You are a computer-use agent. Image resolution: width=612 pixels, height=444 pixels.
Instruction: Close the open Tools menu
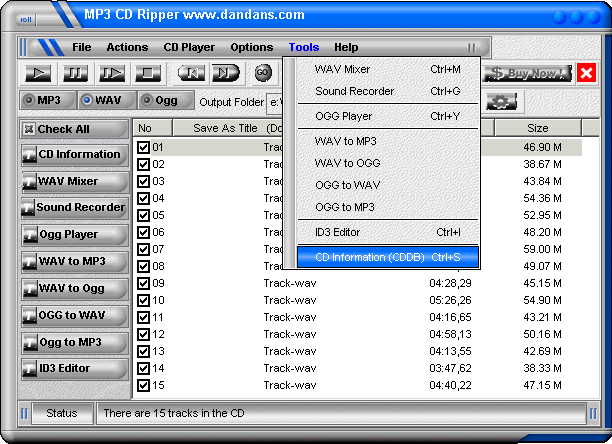304,47
